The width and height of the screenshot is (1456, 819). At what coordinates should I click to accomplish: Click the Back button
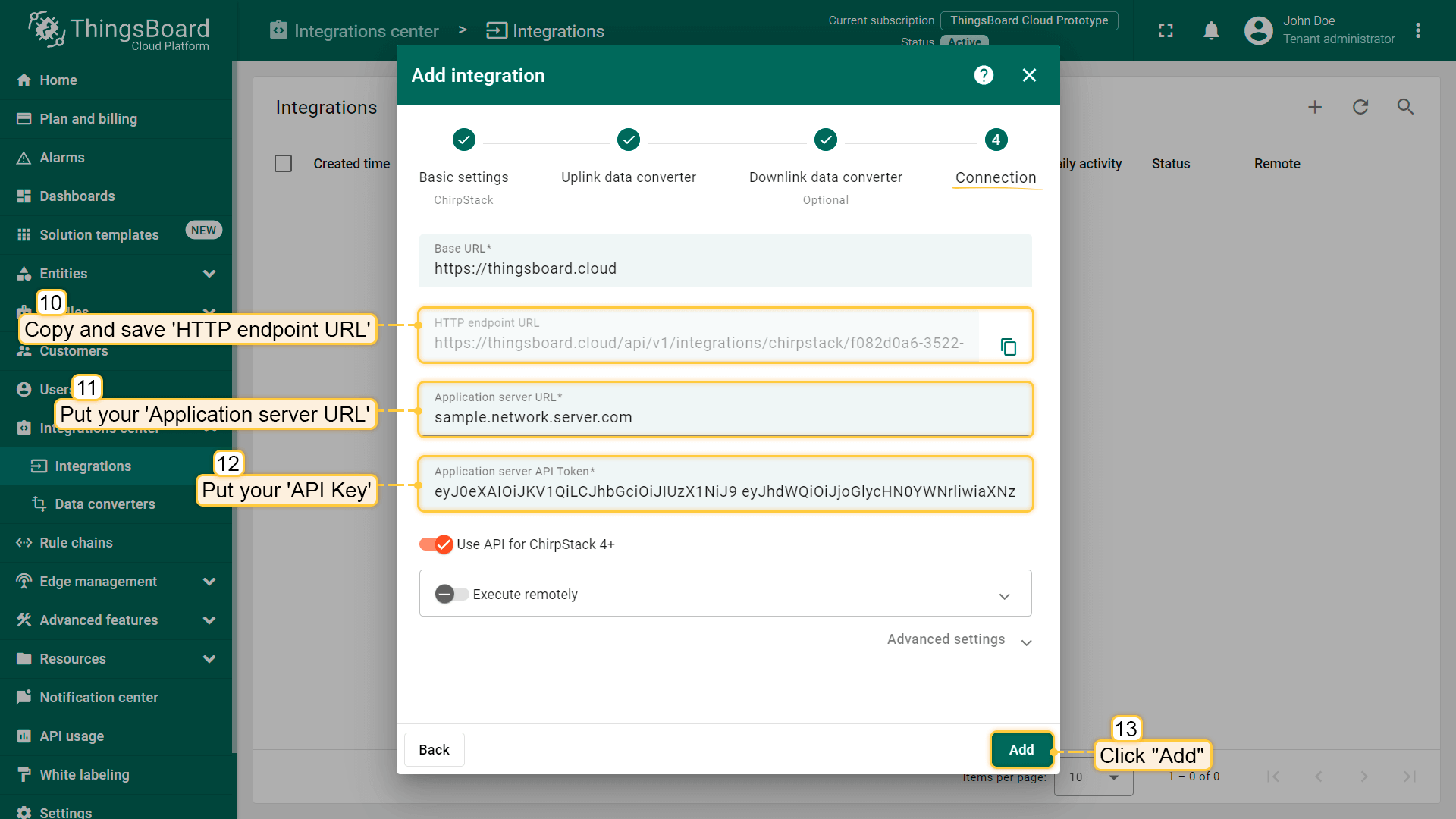coord(434,749)
